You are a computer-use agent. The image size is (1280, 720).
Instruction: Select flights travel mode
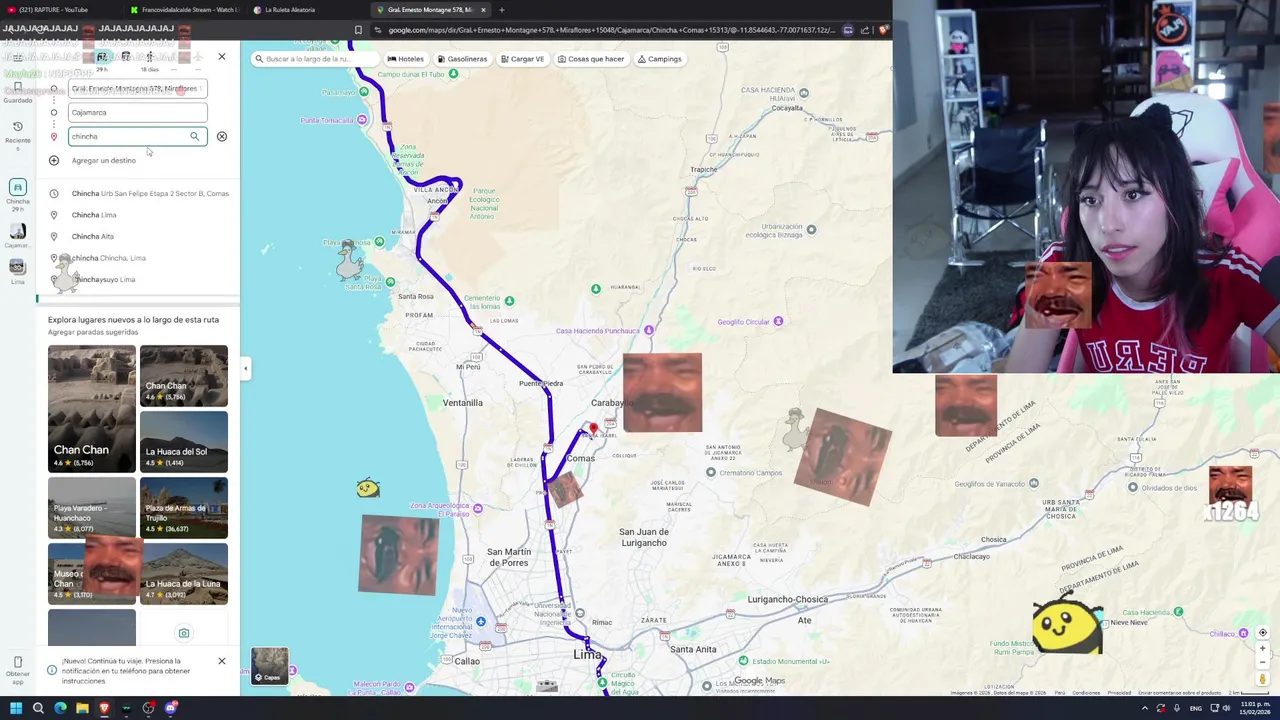(x=197, y=57)
